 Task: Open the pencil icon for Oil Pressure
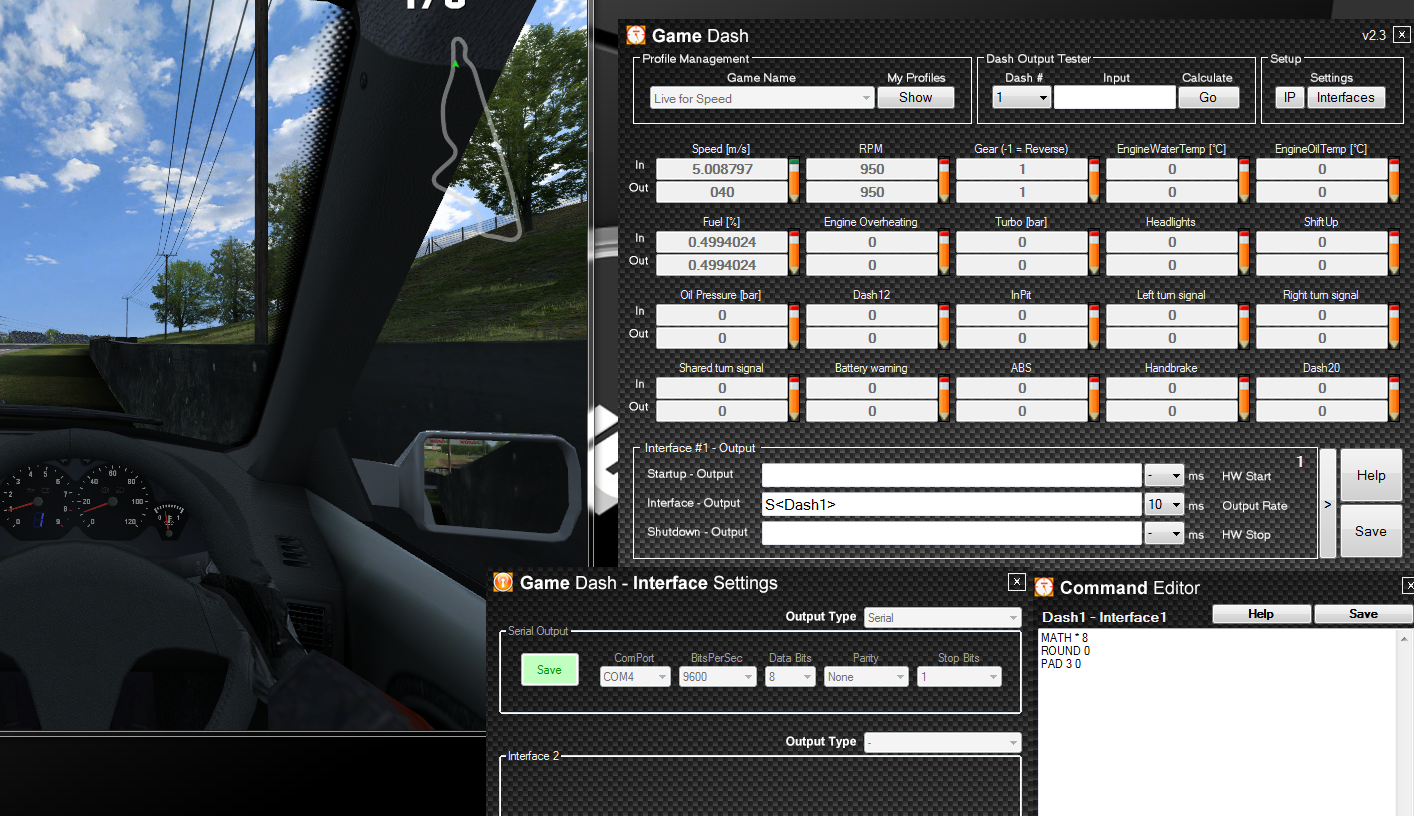point(794,327)
